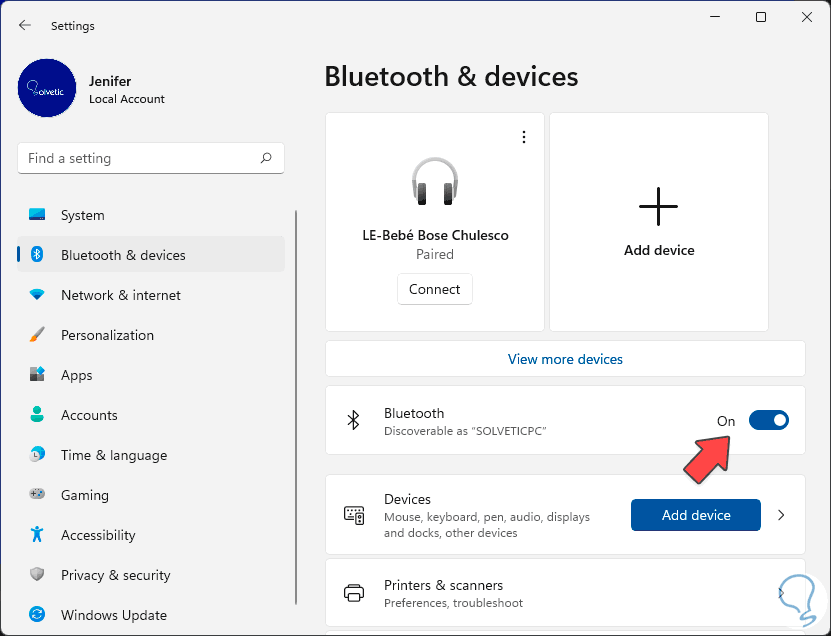Viewport: 831px width, 636px height.
Task: Select Time & language in sidebar
Action: tap(114, 455)
